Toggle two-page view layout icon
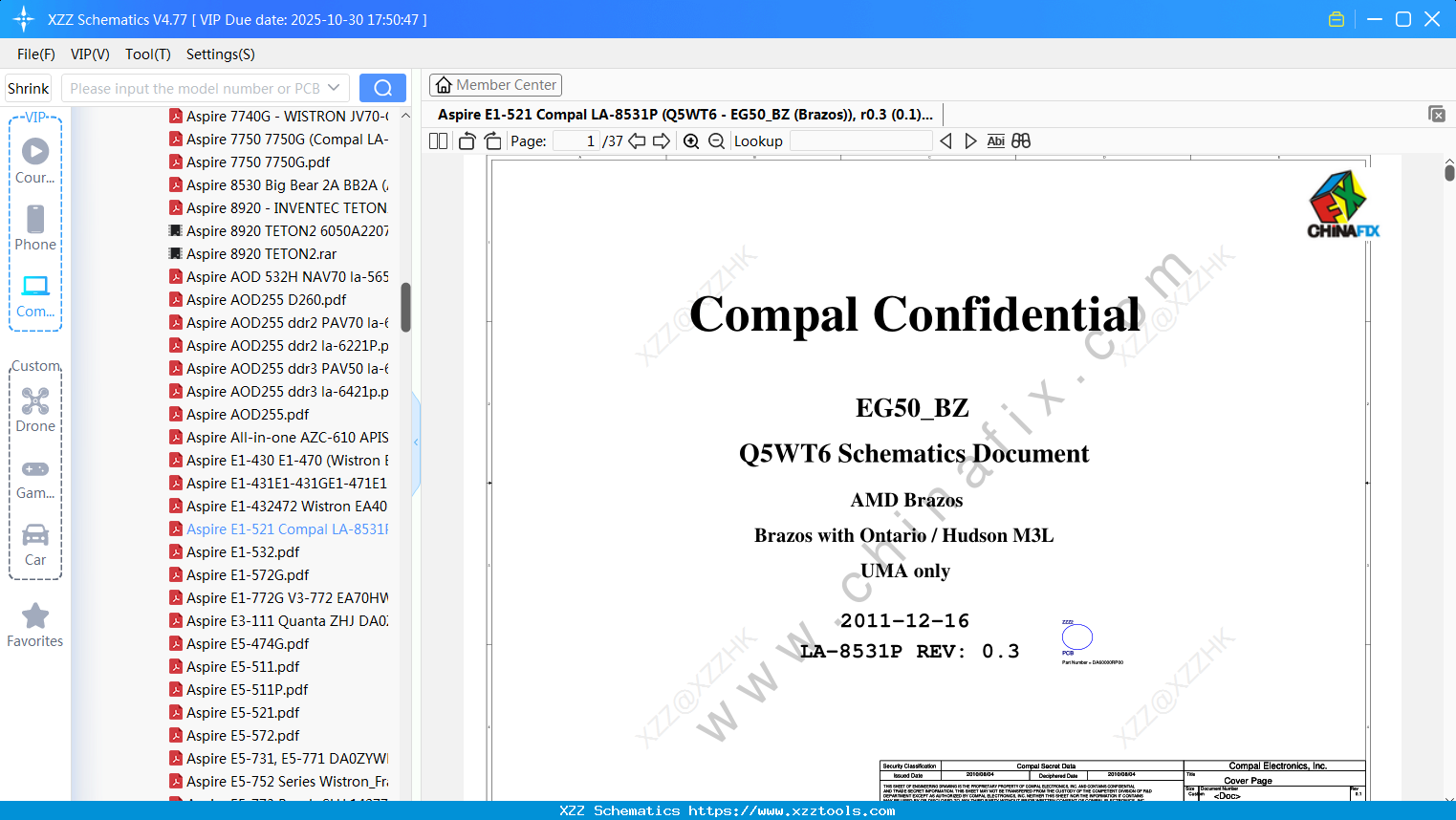The height and width of the screenshot is (820, 1456). [438, 141]
